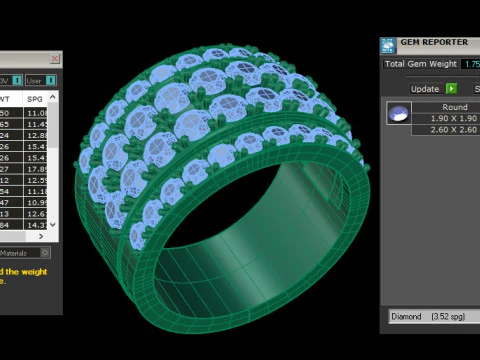Select the row with SPG 10.99
The height and width of the screenshot is (360, 480).
23,203
